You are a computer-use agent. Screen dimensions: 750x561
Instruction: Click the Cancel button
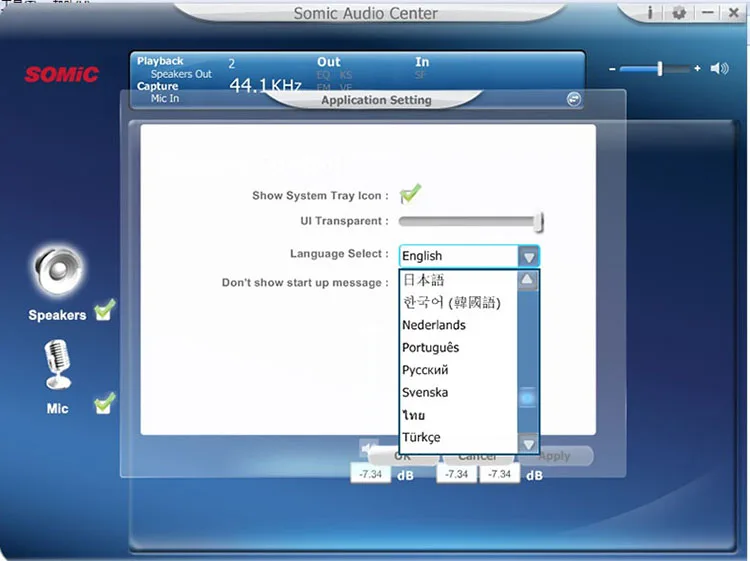(477, 456)
